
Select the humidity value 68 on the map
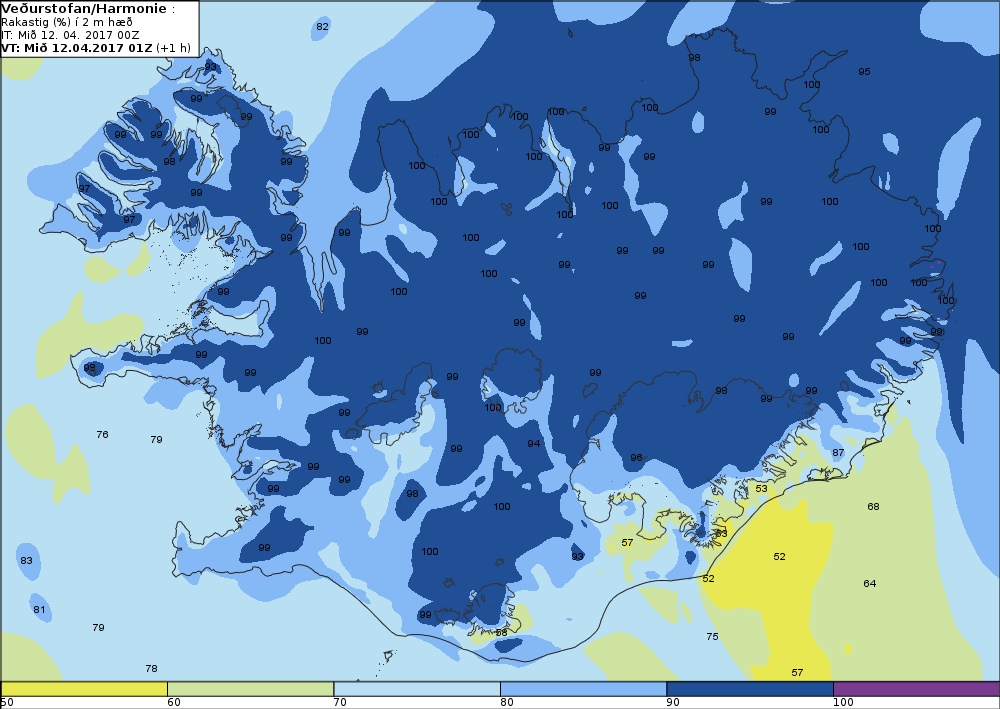873,506
